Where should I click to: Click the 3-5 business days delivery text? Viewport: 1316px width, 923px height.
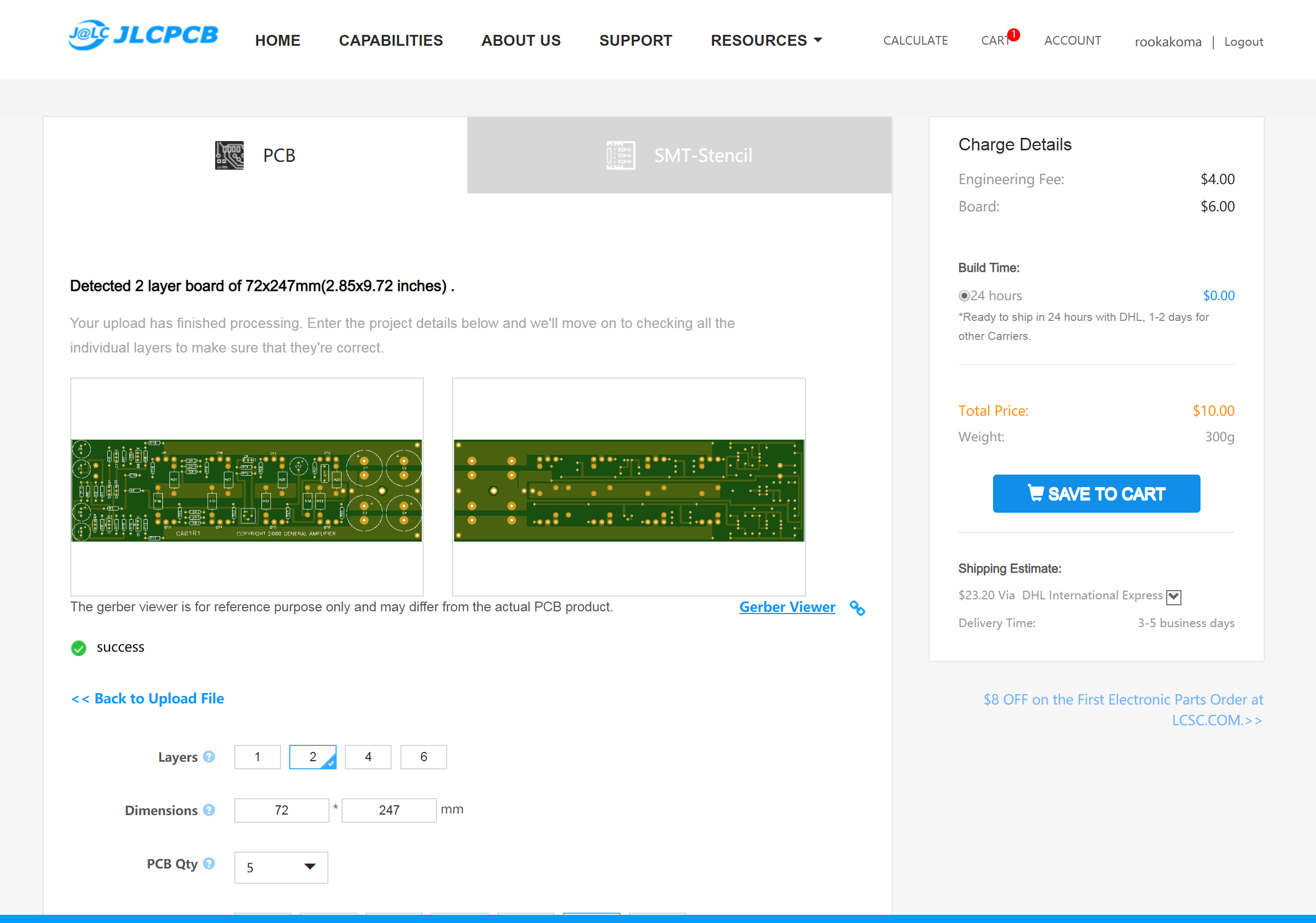pyautogui.click(x=1186, y=623)
